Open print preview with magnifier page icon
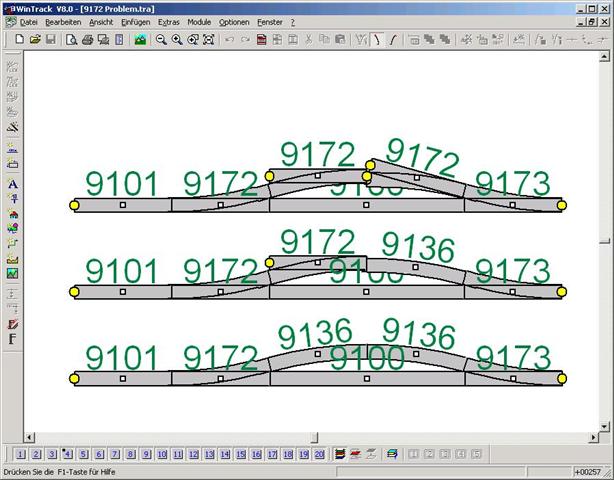 click(71, 39)
